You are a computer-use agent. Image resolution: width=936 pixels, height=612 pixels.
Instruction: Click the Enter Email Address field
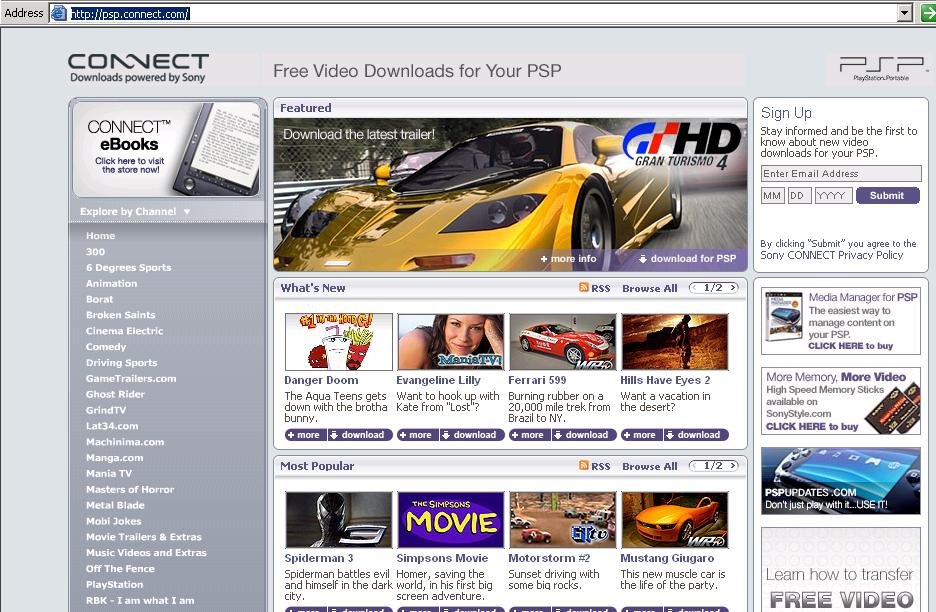tap(841, 174)
